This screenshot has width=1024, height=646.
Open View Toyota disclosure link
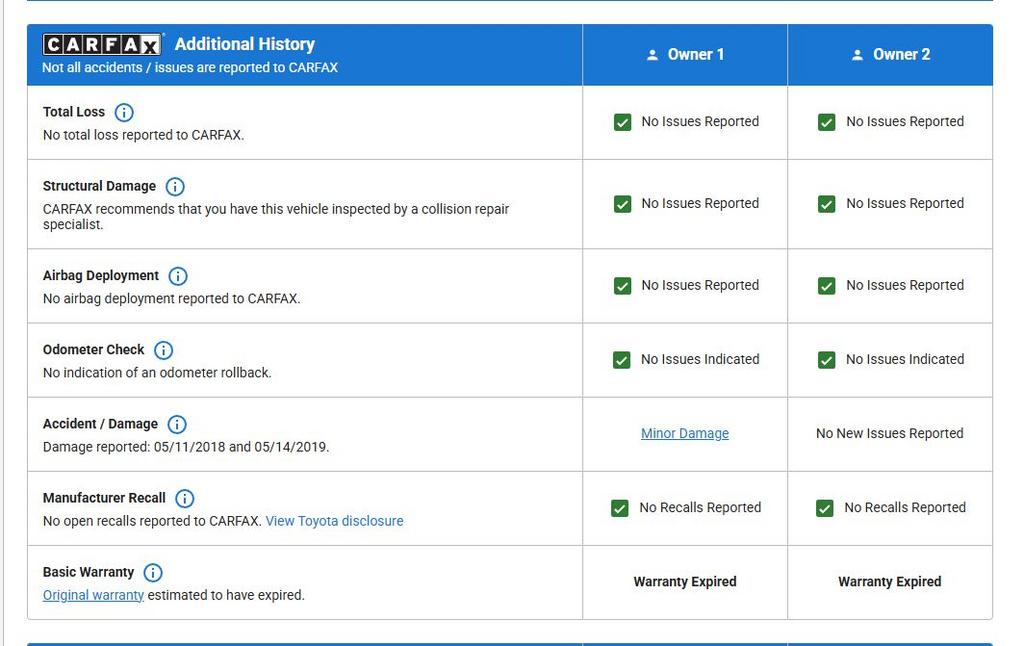(334, 521)
